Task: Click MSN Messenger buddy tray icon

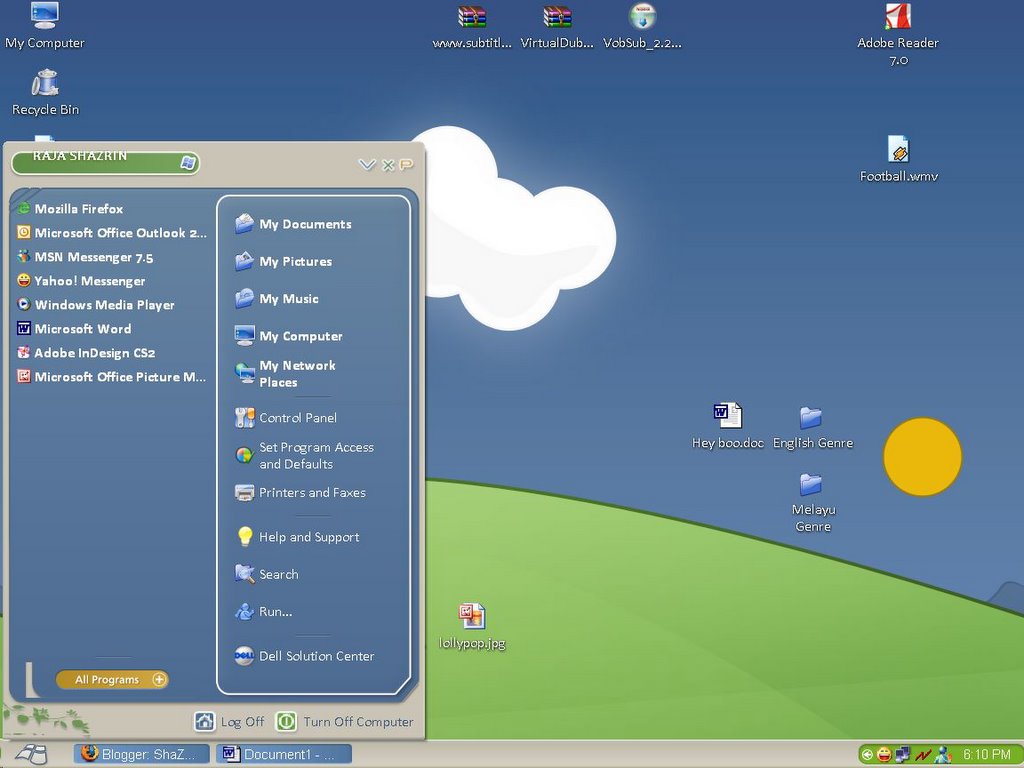Action: pyautogui.click(x=943, y=755)
